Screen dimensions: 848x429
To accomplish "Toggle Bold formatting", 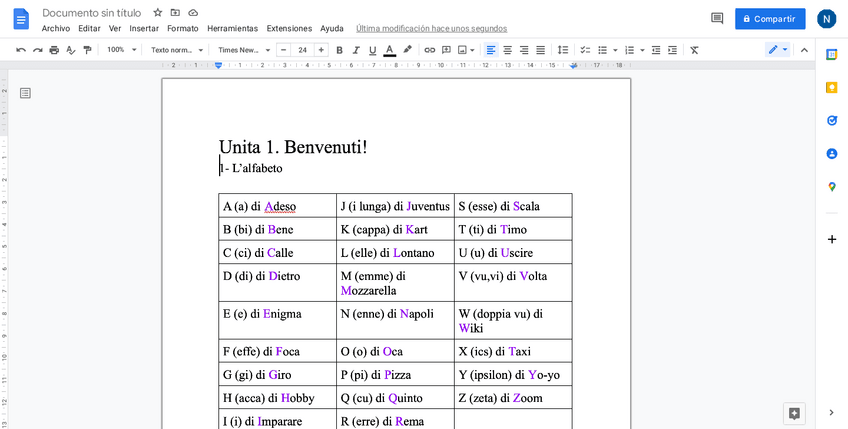I will [339, 50].
